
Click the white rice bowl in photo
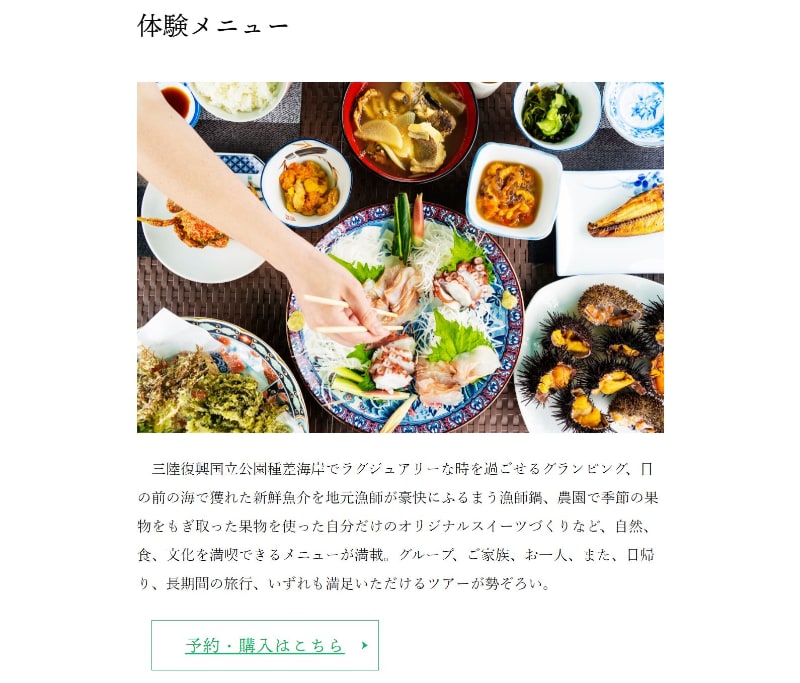[x=238, y=99]
